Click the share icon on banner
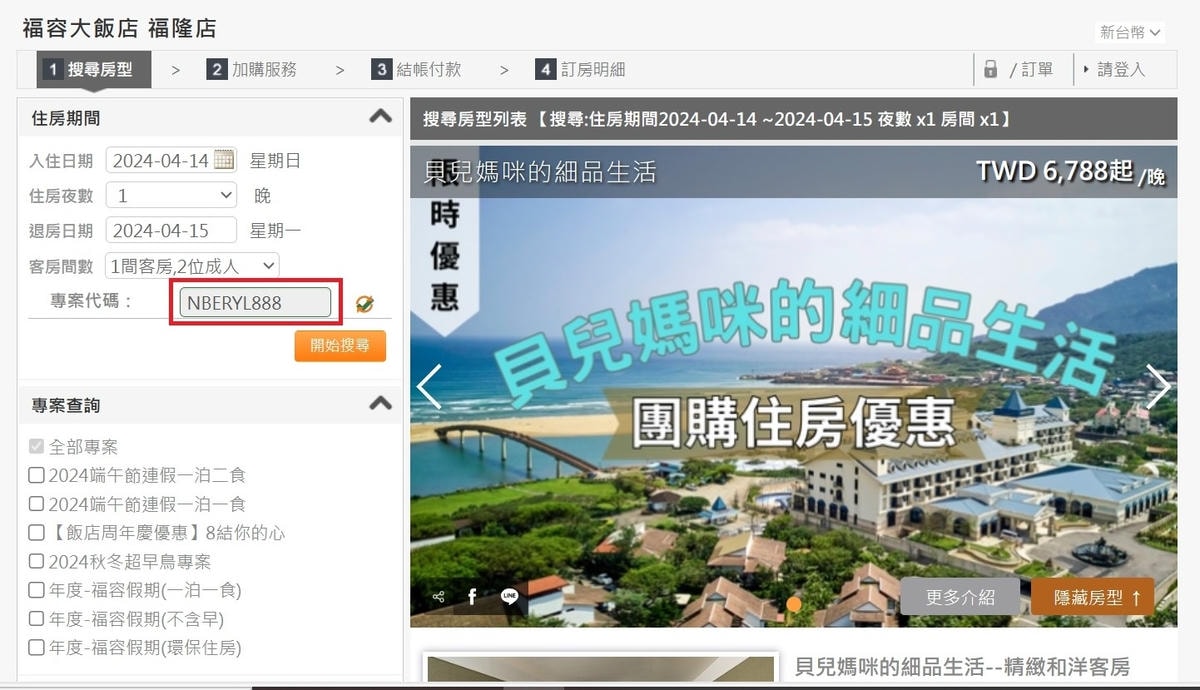Image resolution: width=1200 pixels, height=690 pixels. click(x=438, y=597)
